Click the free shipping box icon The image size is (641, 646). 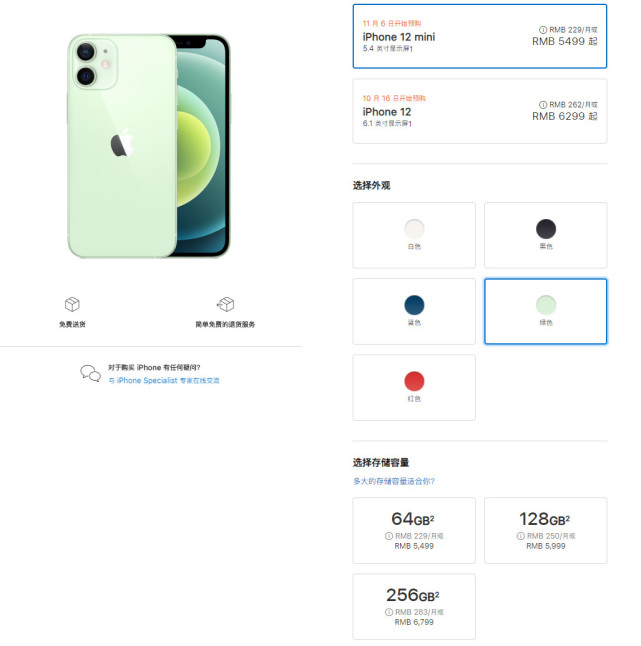pos(72,304)
